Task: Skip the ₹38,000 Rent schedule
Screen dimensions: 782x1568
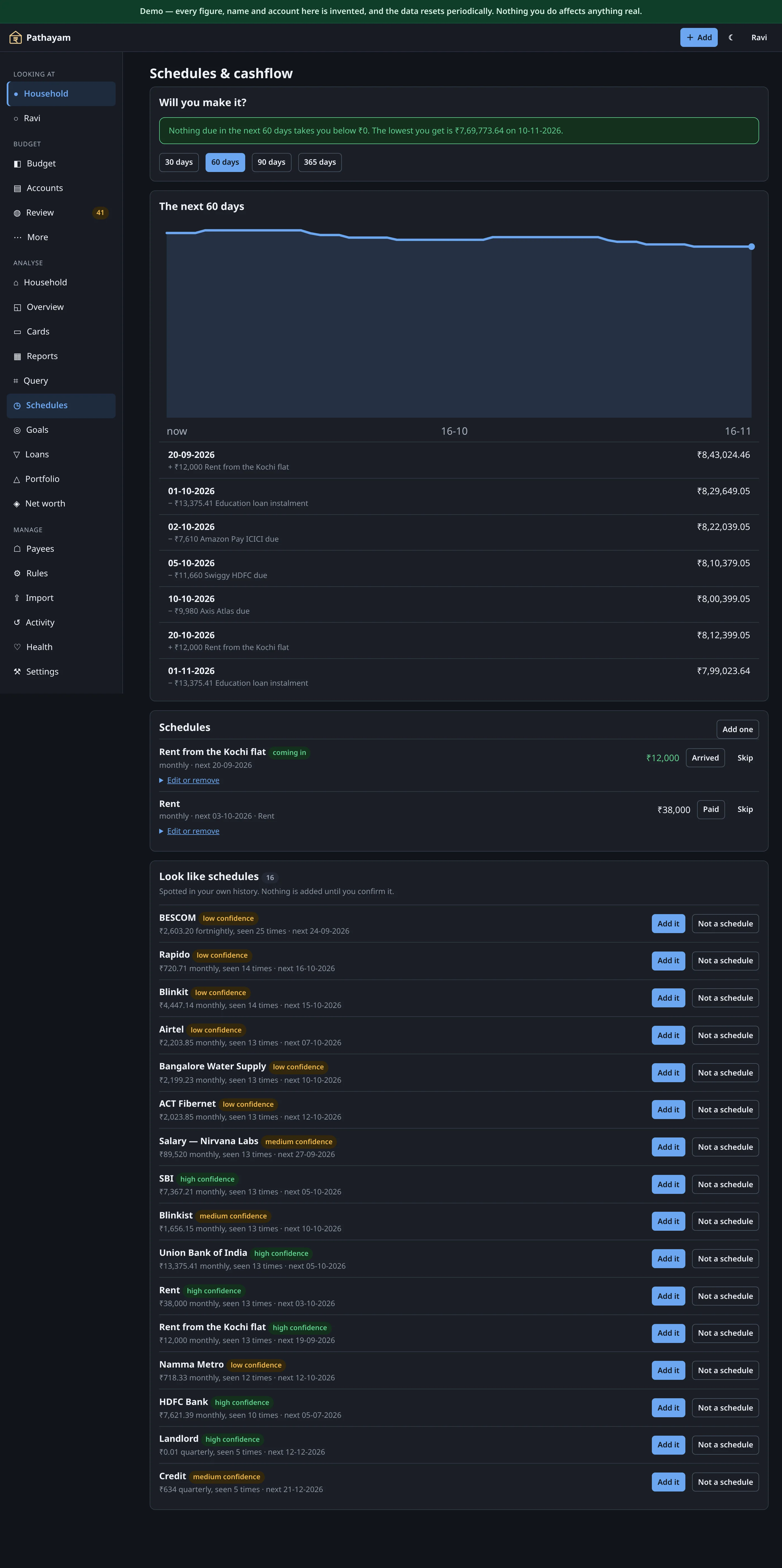Action: (745, 810)
